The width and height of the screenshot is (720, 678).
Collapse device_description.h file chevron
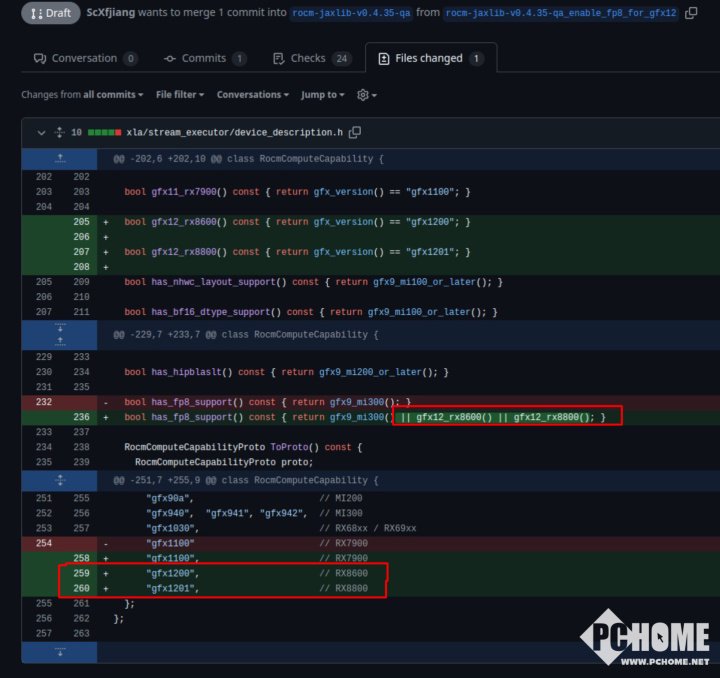(41, 133)
